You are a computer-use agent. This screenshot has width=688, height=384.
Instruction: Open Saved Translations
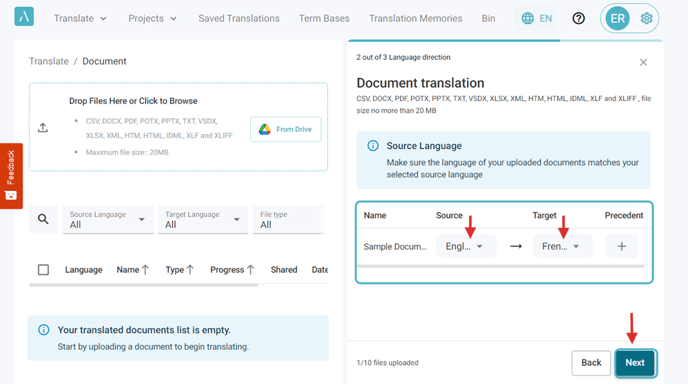239,18
